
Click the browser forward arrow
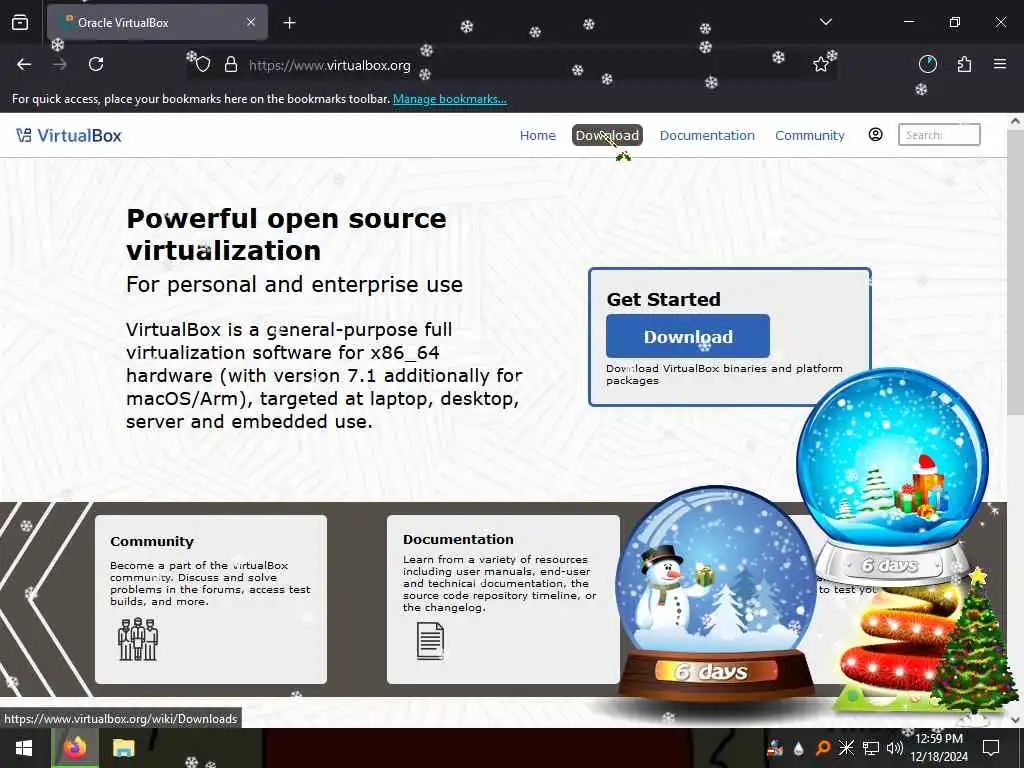point(60,64)
